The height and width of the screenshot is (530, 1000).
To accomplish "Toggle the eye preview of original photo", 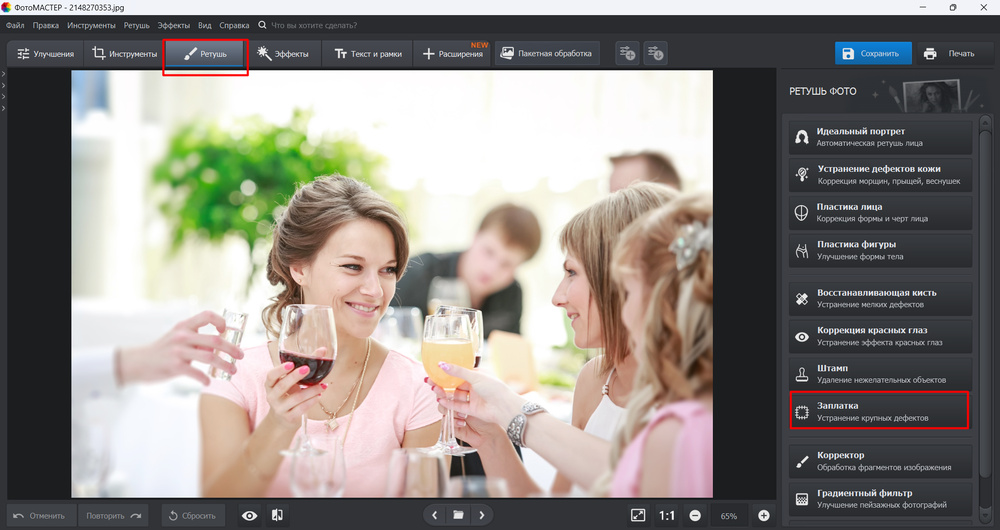I will [250, 515].
